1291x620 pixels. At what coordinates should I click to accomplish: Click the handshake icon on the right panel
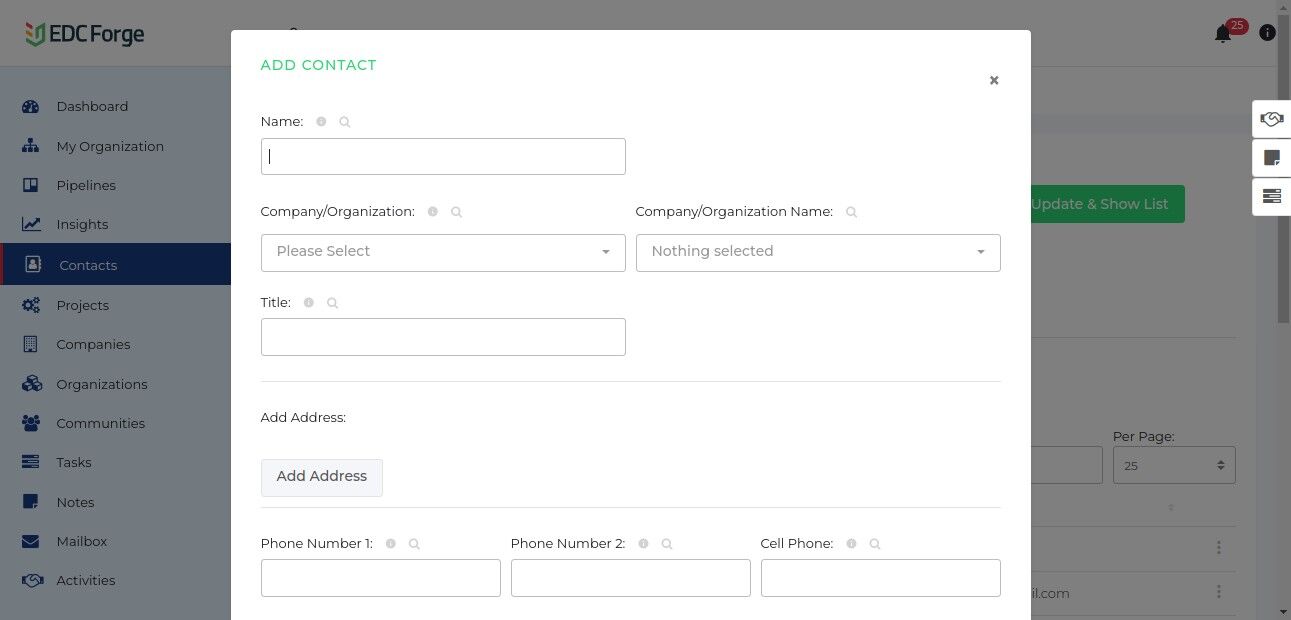[x=1271, y=119]
